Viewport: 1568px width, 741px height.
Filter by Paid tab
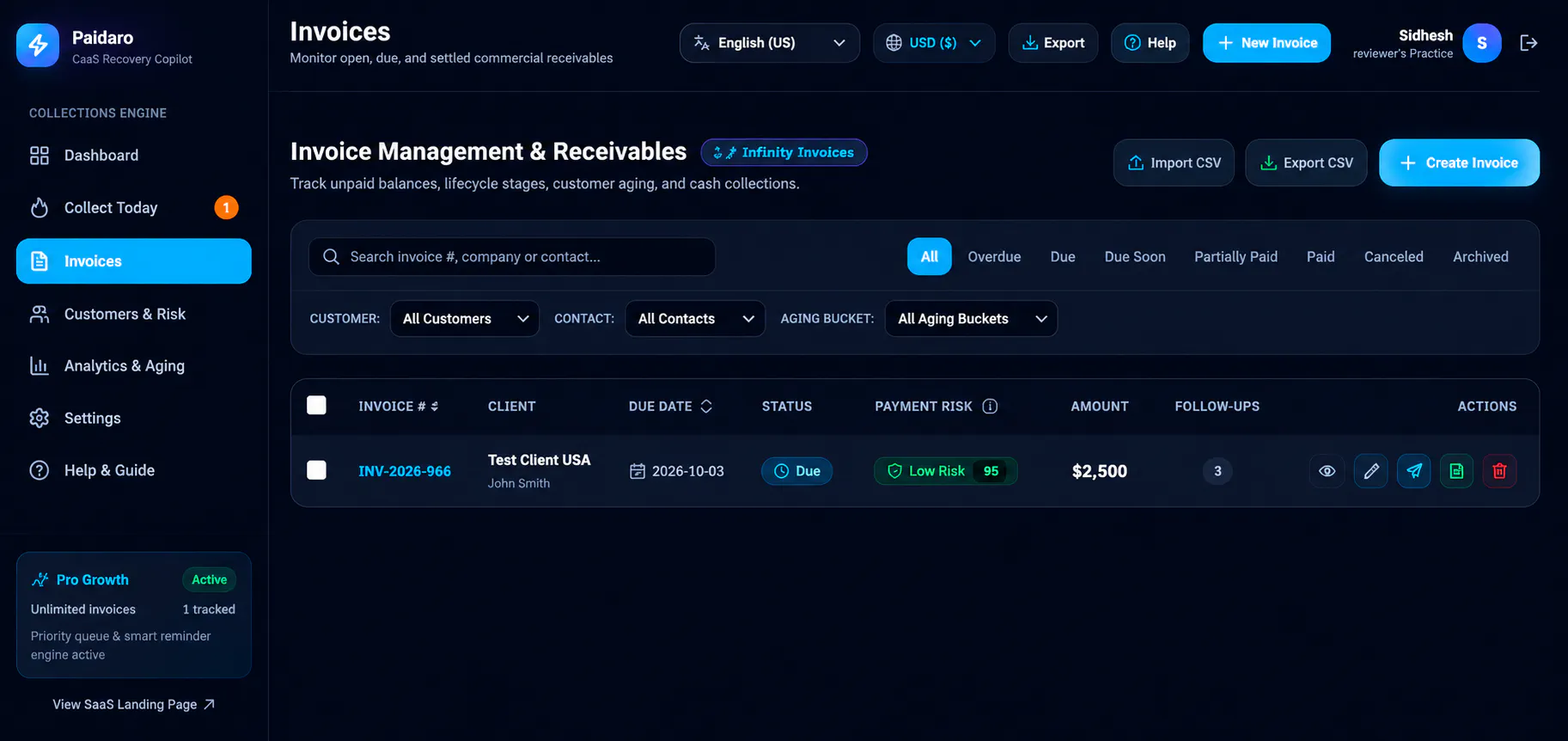[1321, 257]
